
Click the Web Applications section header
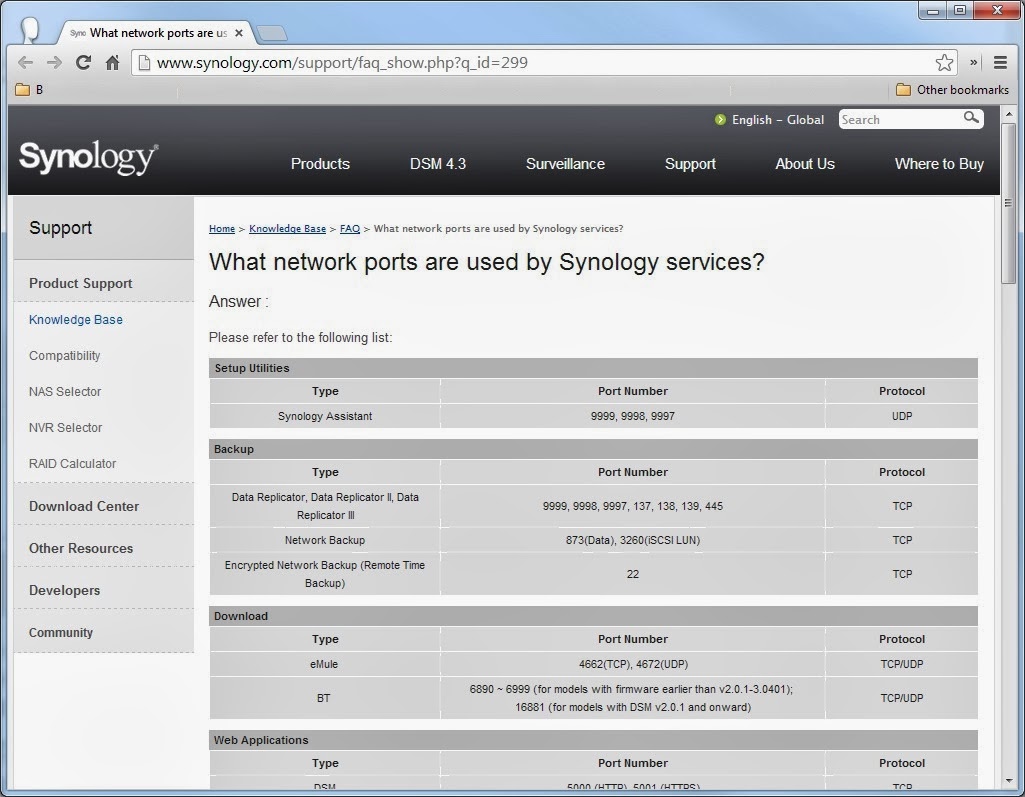point(594,740)
